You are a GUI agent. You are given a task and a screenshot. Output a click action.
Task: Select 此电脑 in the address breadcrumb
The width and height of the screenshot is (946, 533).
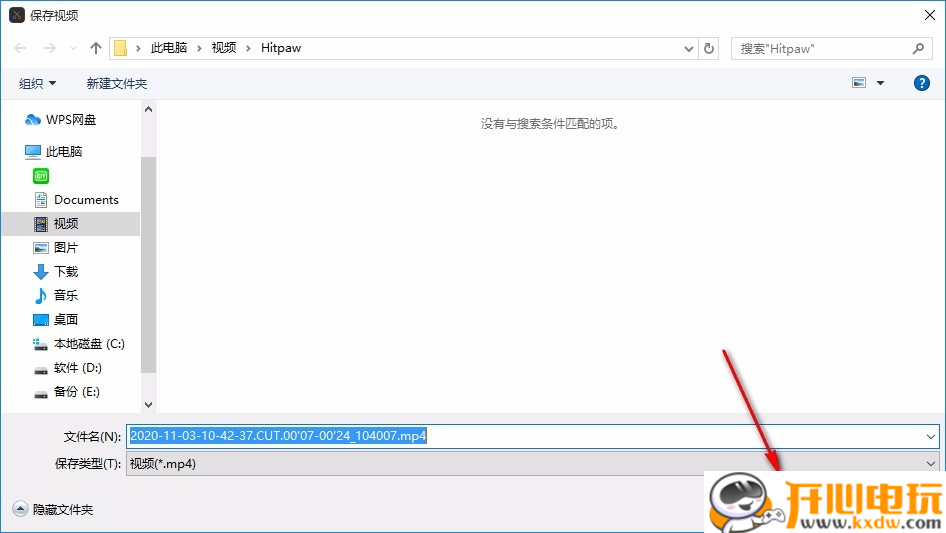point(169,48)
